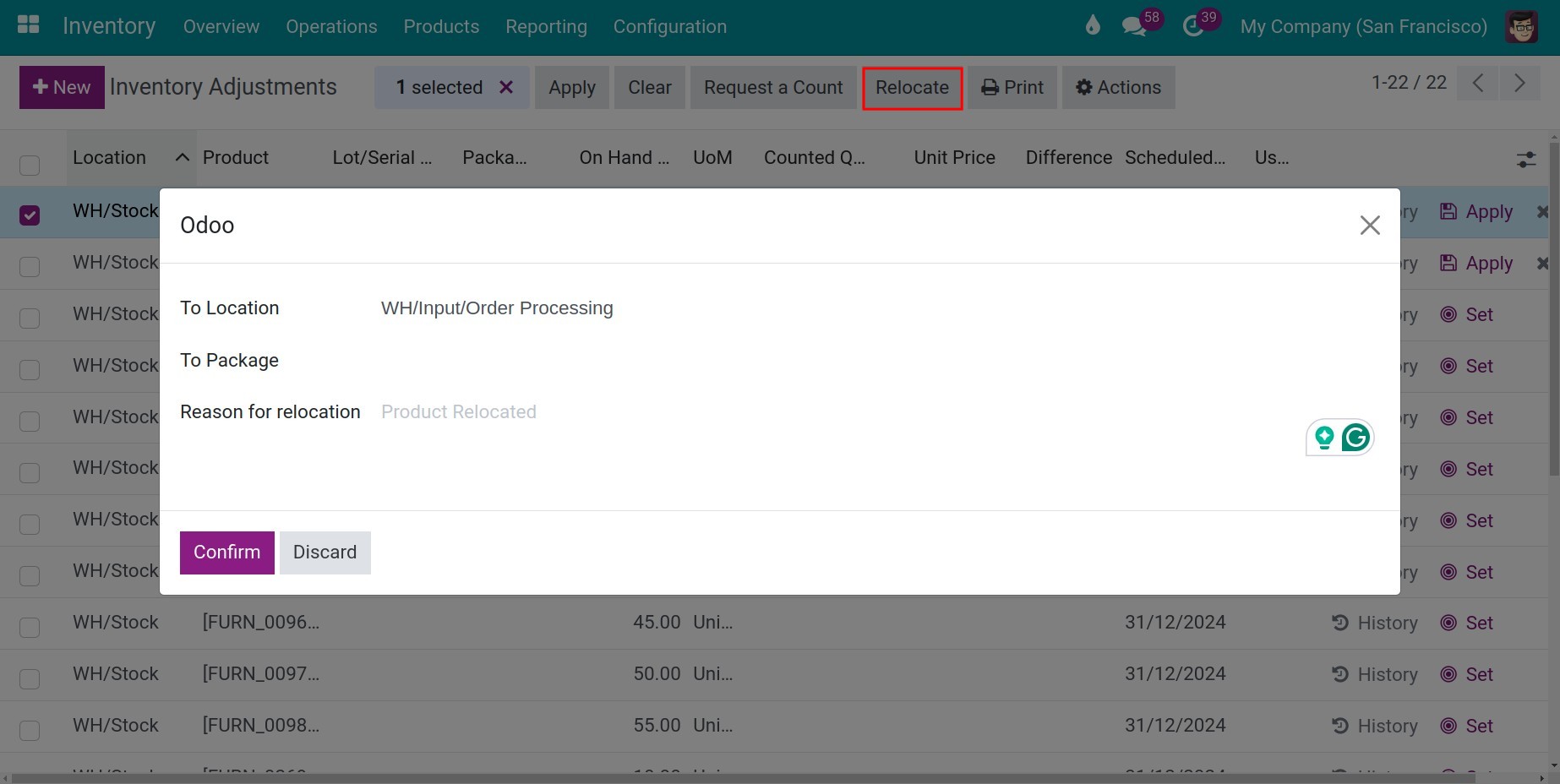
Task: Click the 1-22 / 22 pager counter
Action: (x=1409, y=82)
